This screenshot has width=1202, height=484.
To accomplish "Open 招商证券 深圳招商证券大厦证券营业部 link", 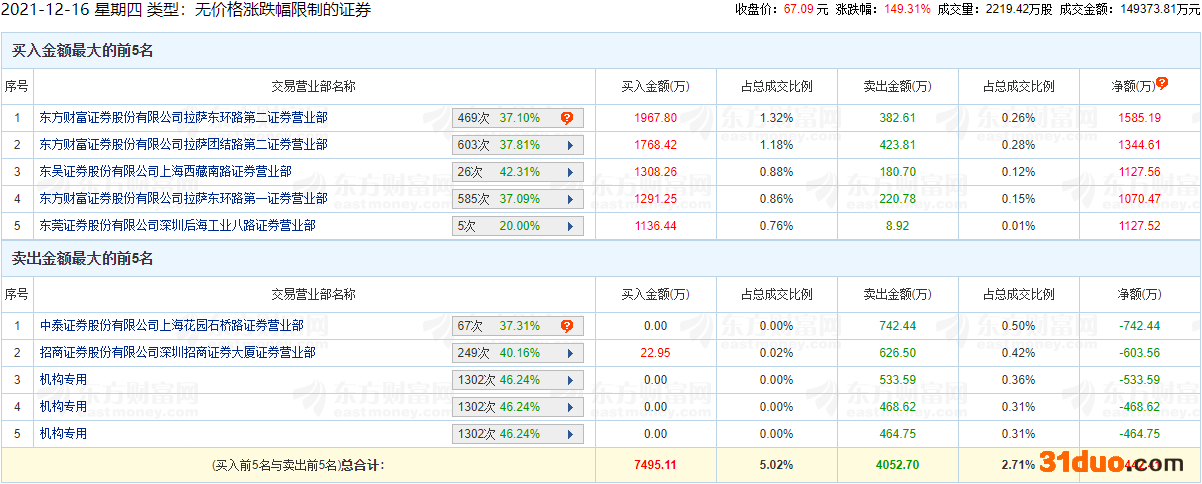I will (177, 353).
